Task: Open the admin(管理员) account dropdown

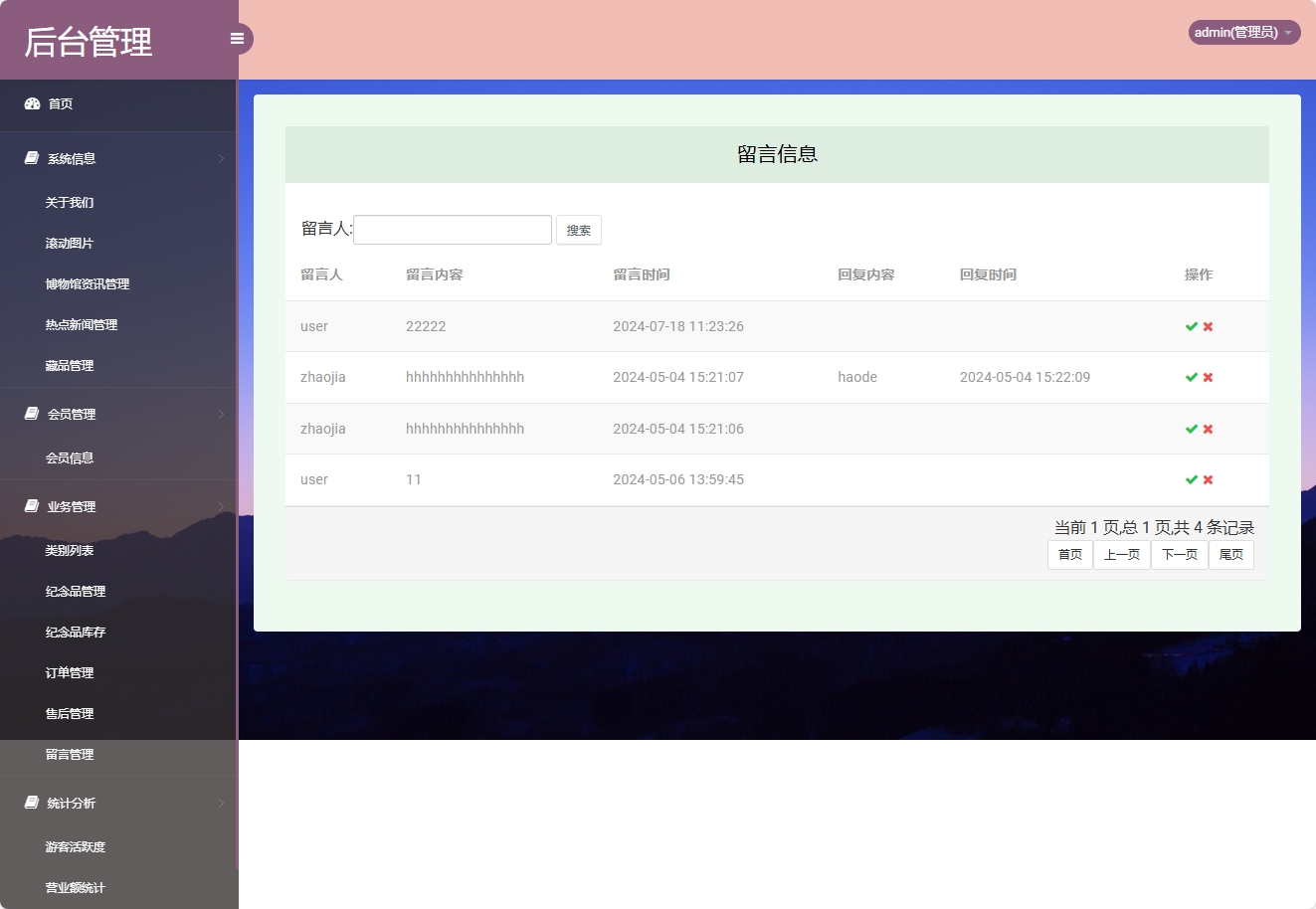Action: (x=1242, y=31)
